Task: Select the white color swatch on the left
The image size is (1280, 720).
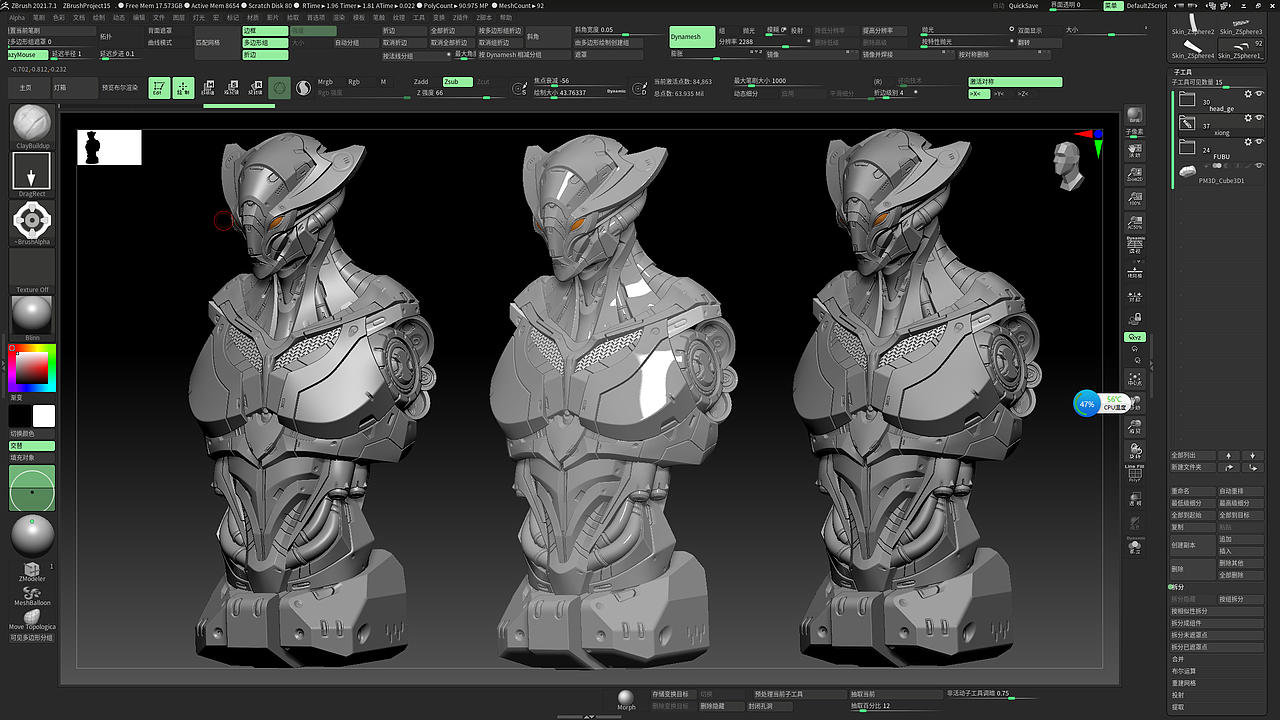Action: click(44, 415)
